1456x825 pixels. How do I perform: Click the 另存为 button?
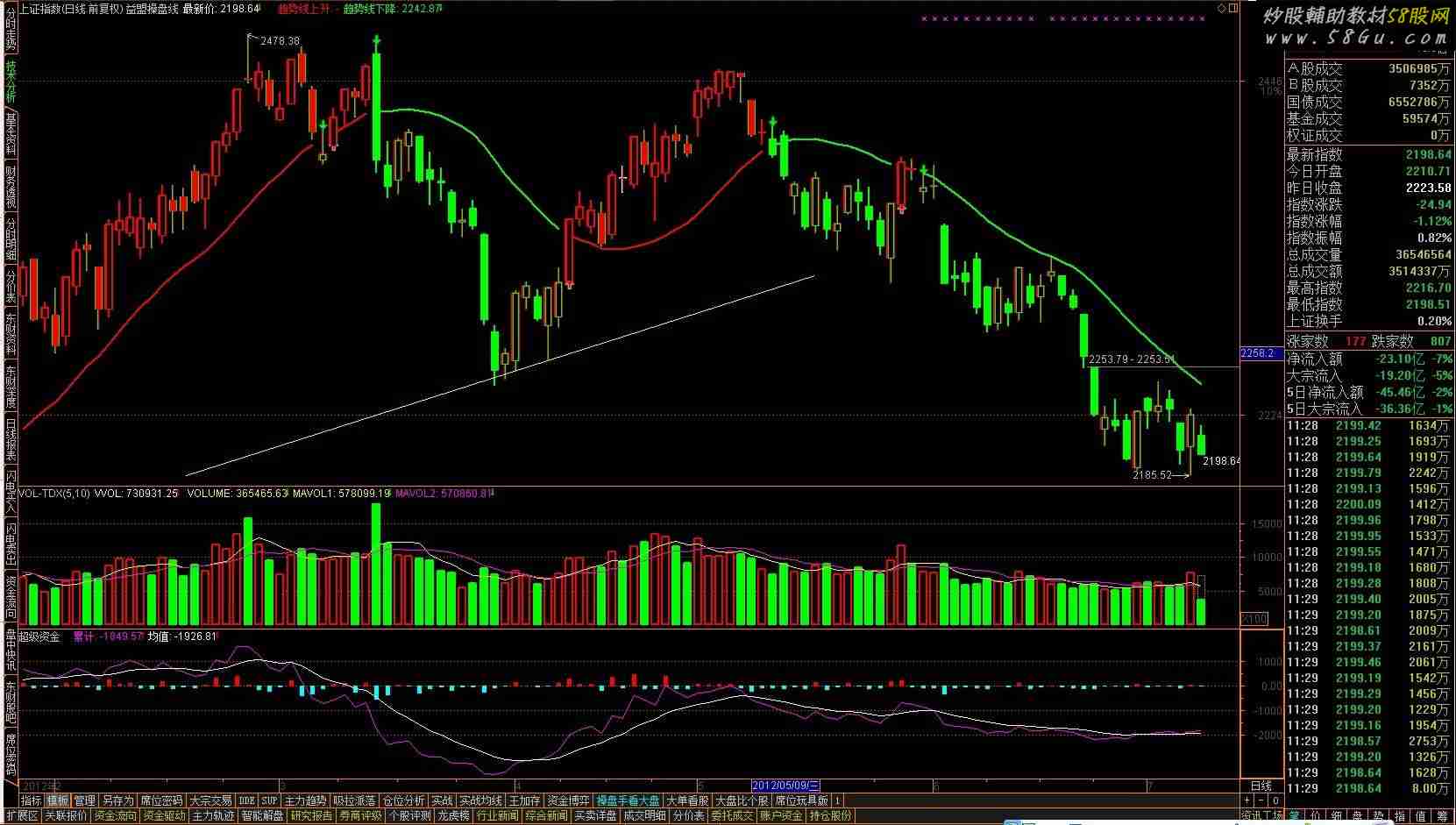(x=117, y=800)
